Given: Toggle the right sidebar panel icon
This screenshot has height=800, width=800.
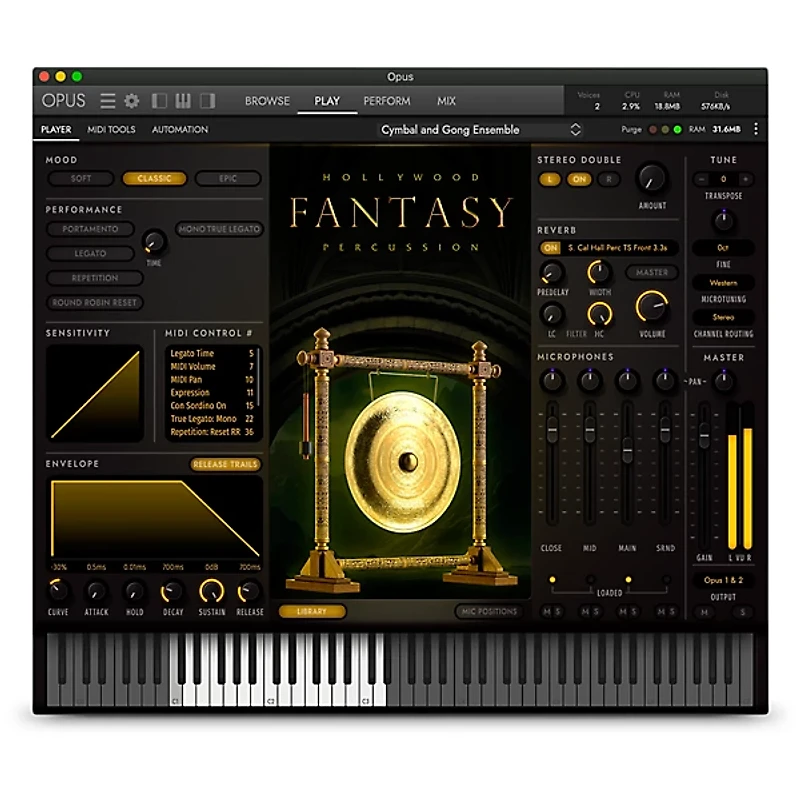Looking at the screenshot, I should [207, 101].
